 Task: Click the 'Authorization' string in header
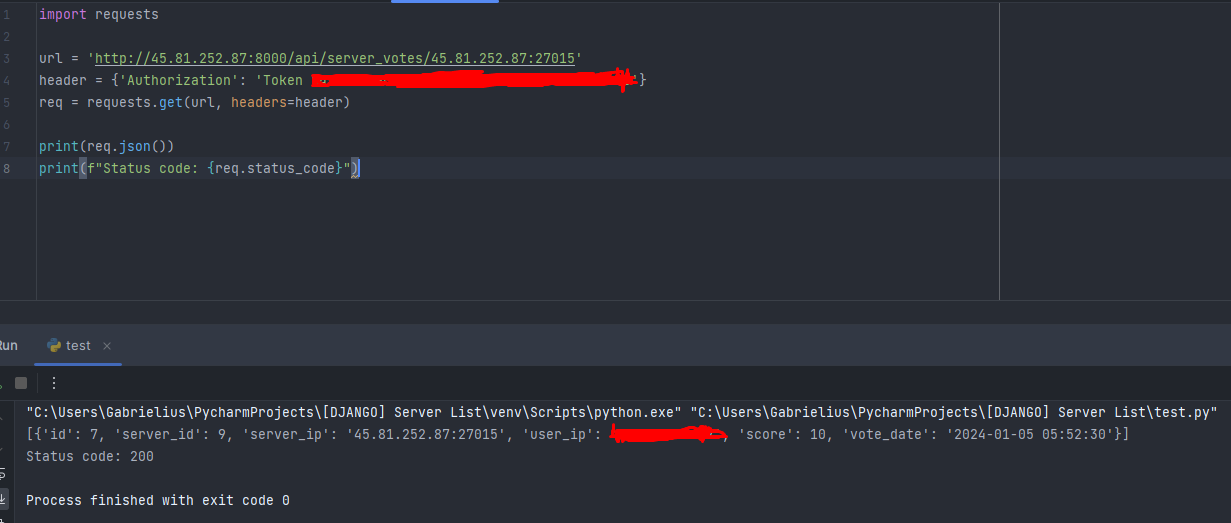[175, 80]
